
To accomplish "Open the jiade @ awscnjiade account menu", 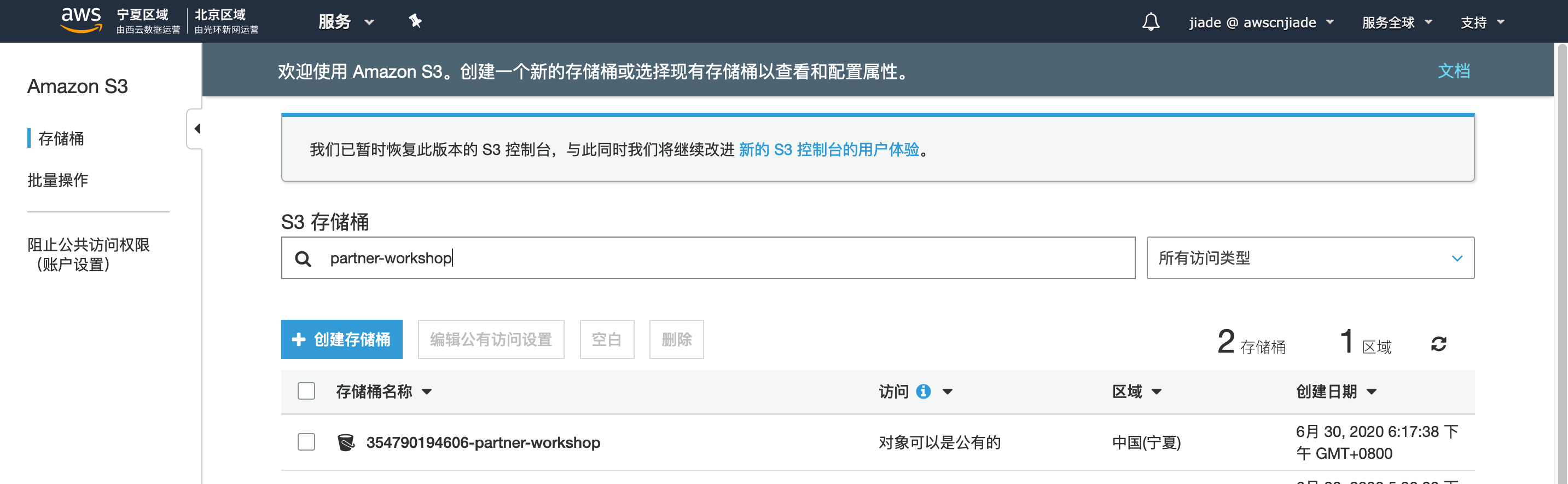I will click(1261, 22).
